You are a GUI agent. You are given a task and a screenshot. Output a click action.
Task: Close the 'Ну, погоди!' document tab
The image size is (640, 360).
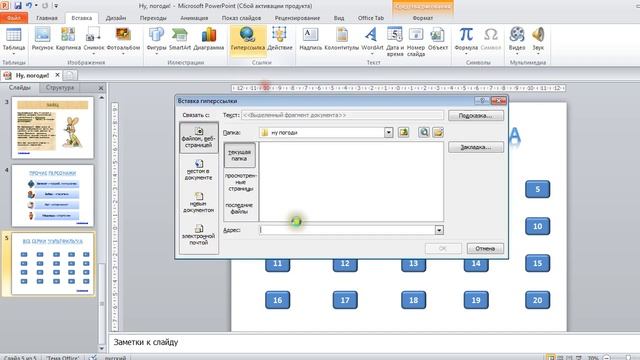pos(58,75)
